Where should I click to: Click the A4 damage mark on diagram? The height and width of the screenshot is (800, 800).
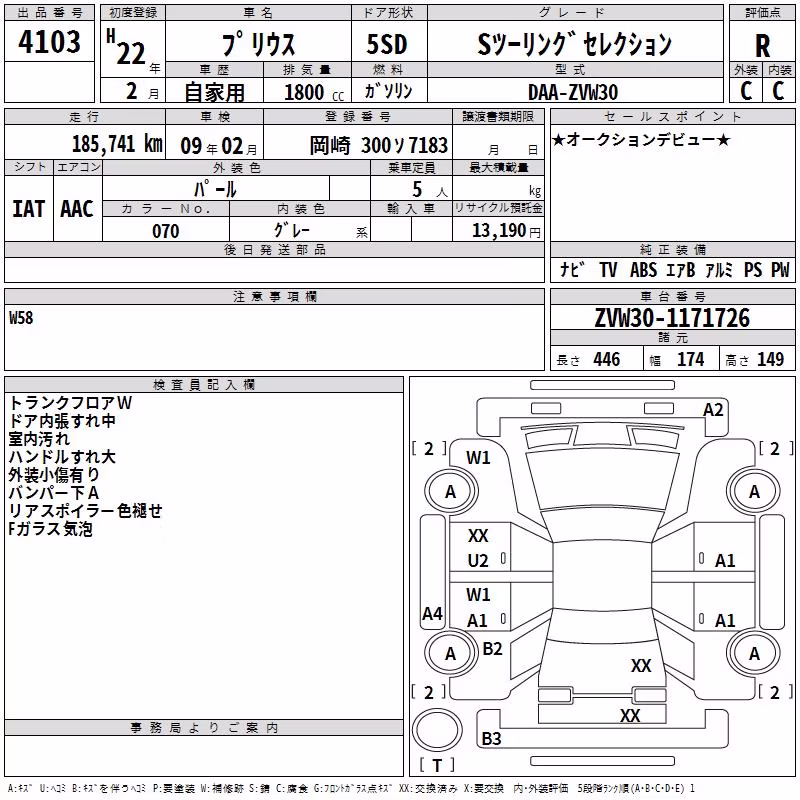pyautogui.click(x=432, y=613)
